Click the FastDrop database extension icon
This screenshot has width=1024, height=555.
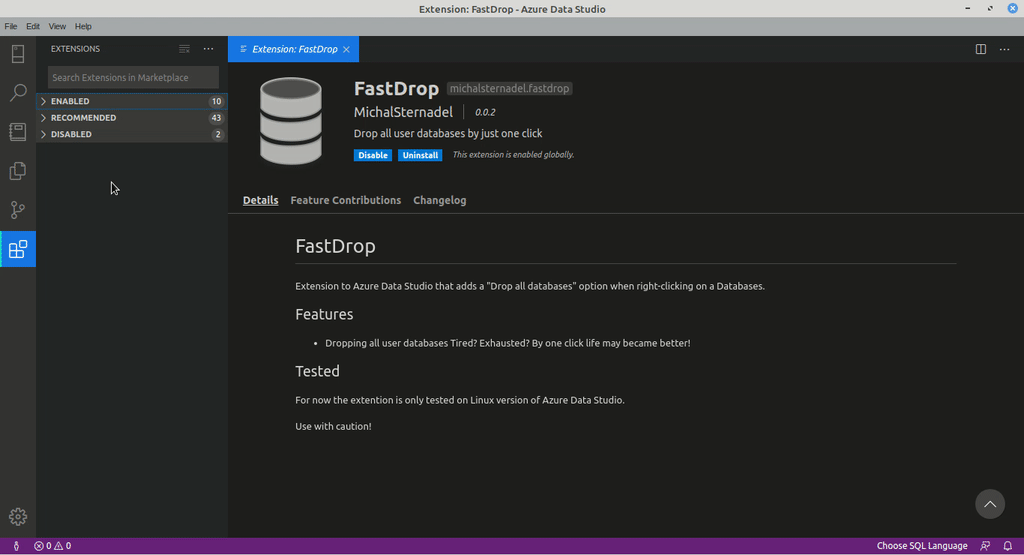[x=291, y=121]
